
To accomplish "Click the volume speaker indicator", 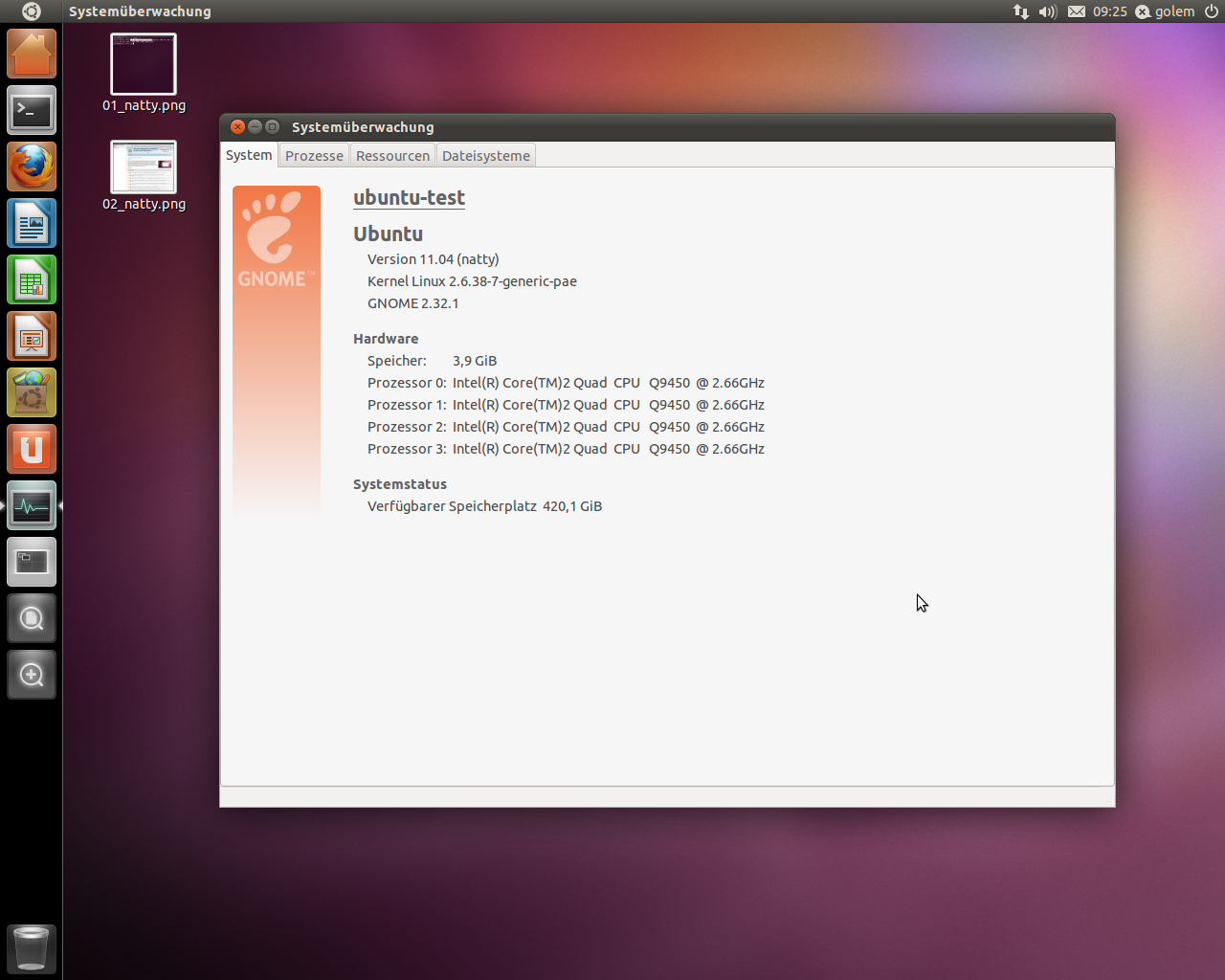I will [1047, 11].
